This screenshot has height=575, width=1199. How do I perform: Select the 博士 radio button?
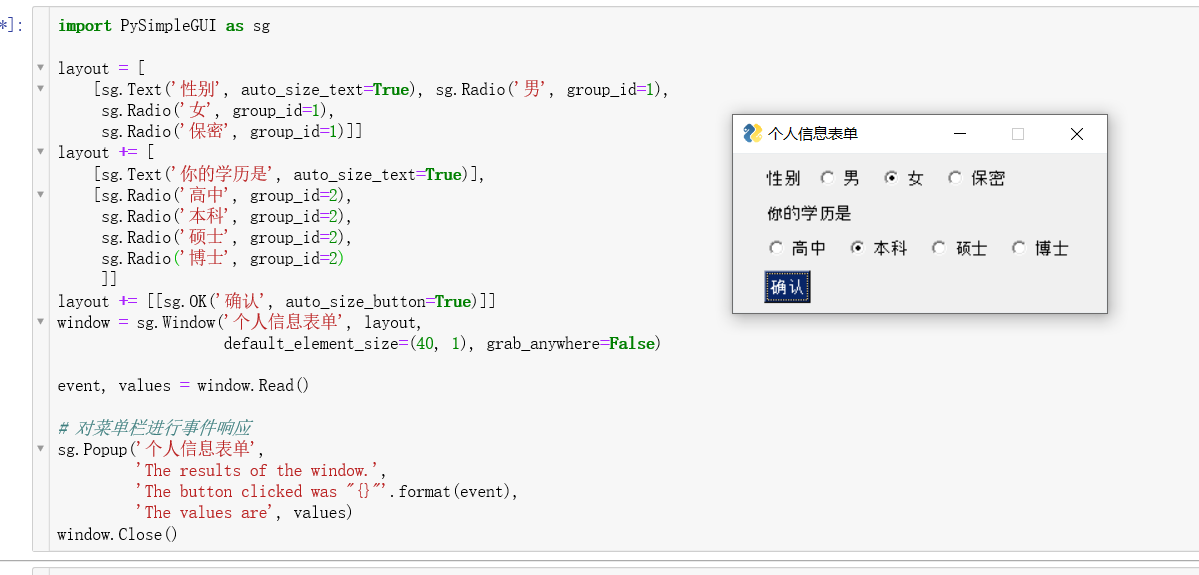1018,248
